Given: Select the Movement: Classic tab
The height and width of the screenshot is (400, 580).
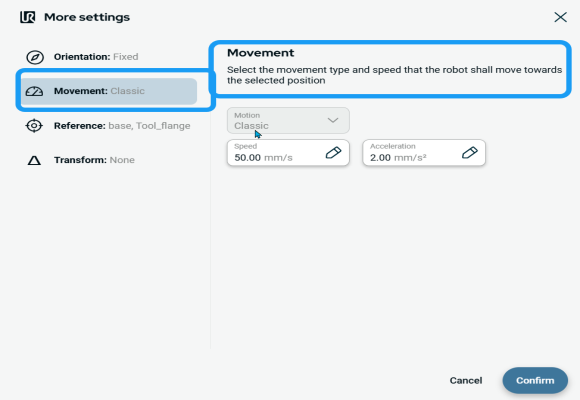Looking at the screenshot, I should [109, 91].
